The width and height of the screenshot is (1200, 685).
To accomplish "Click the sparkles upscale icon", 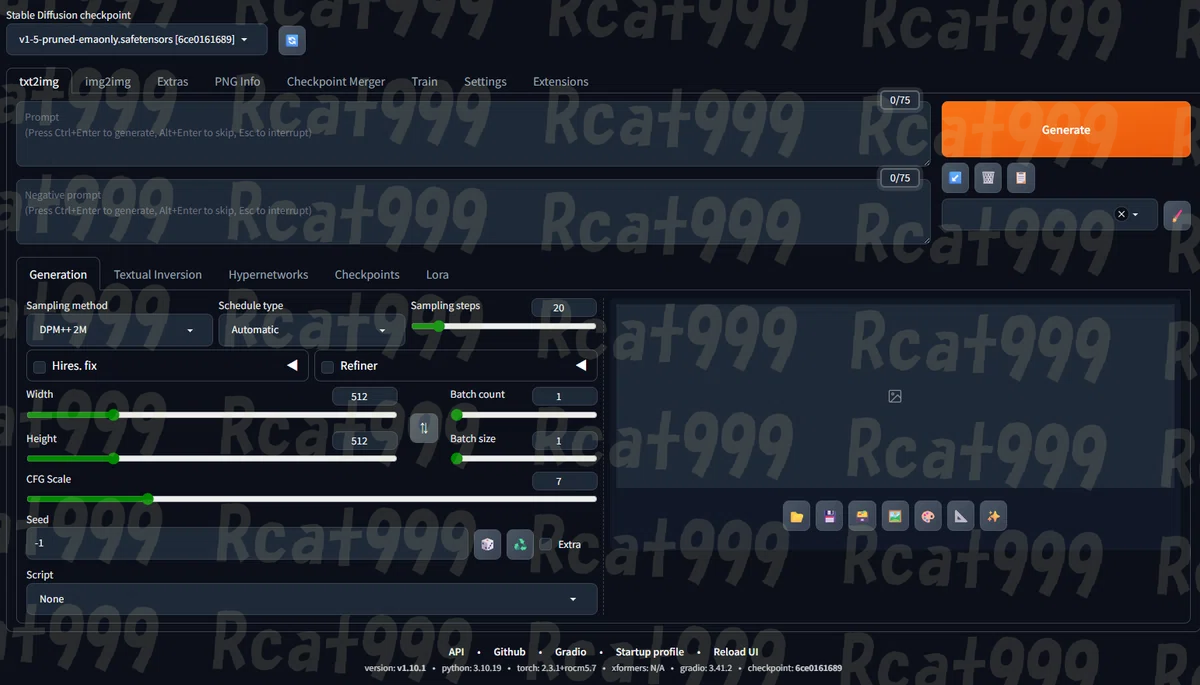I will point(993,516).
